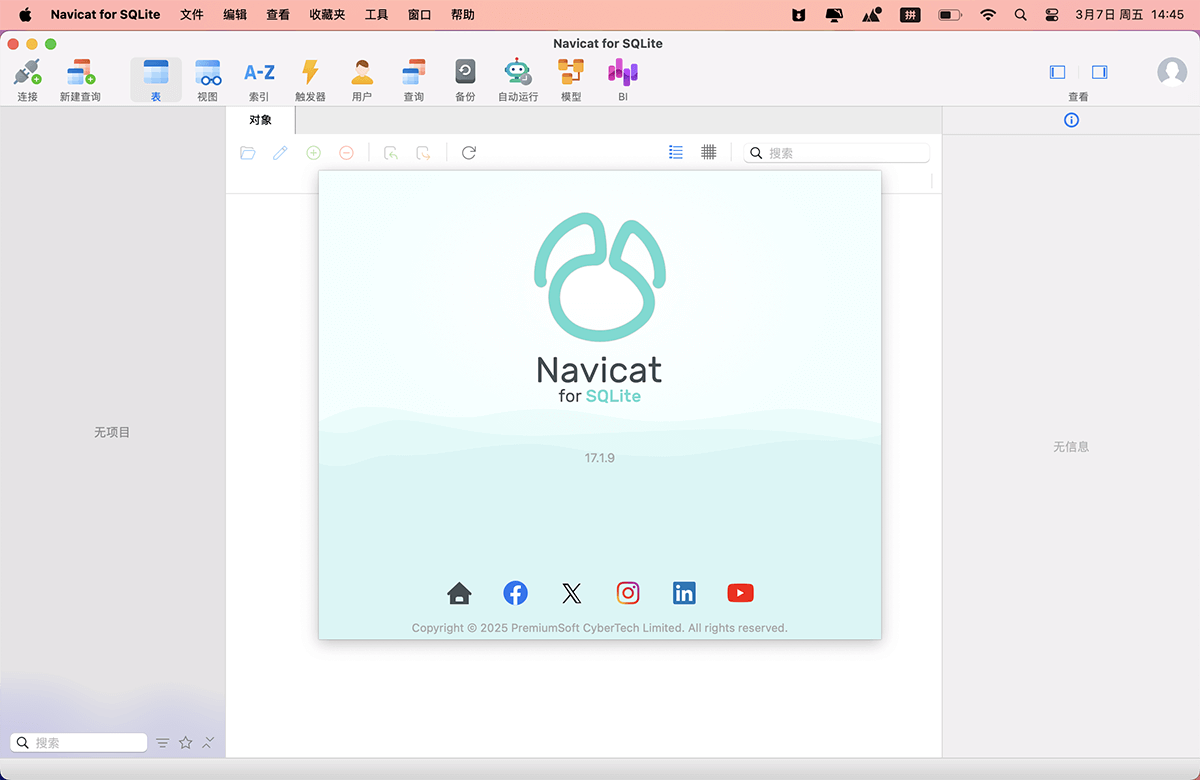The width and height of the screenshot is (1200, 780).
Task: Click the sidebar filter lines icon
Action: (163, 743)
